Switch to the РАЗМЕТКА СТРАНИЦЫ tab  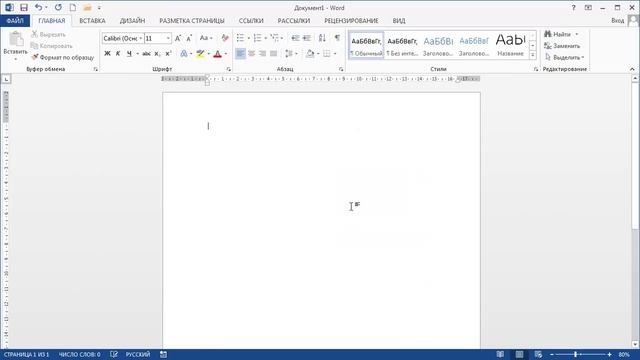point(192,20)
